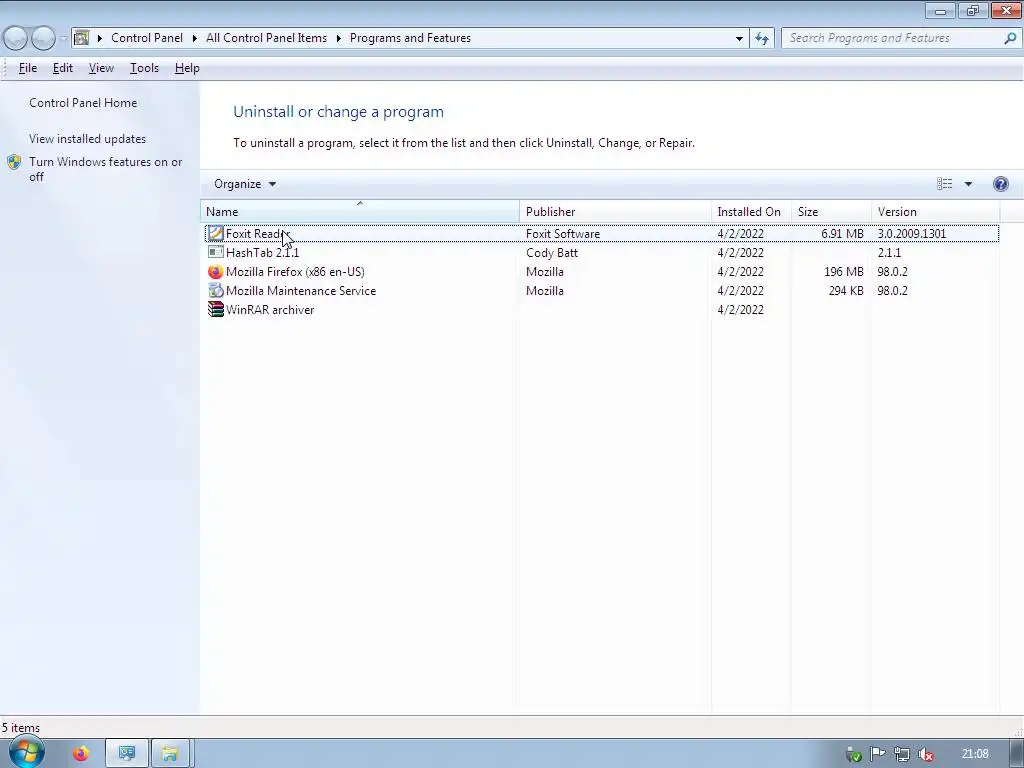Click the HashTab version 2.1.1 cell

click(889, 253)
